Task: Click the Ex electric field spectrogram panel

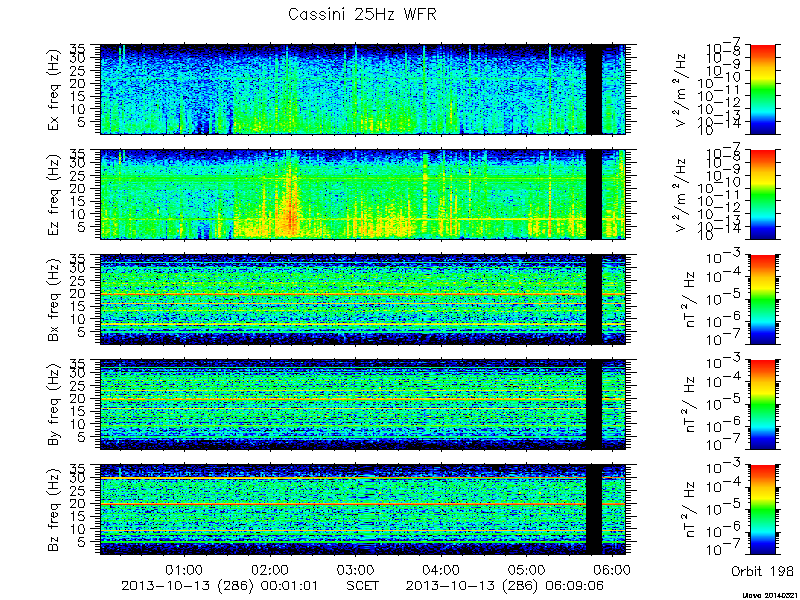Action: 363,89
